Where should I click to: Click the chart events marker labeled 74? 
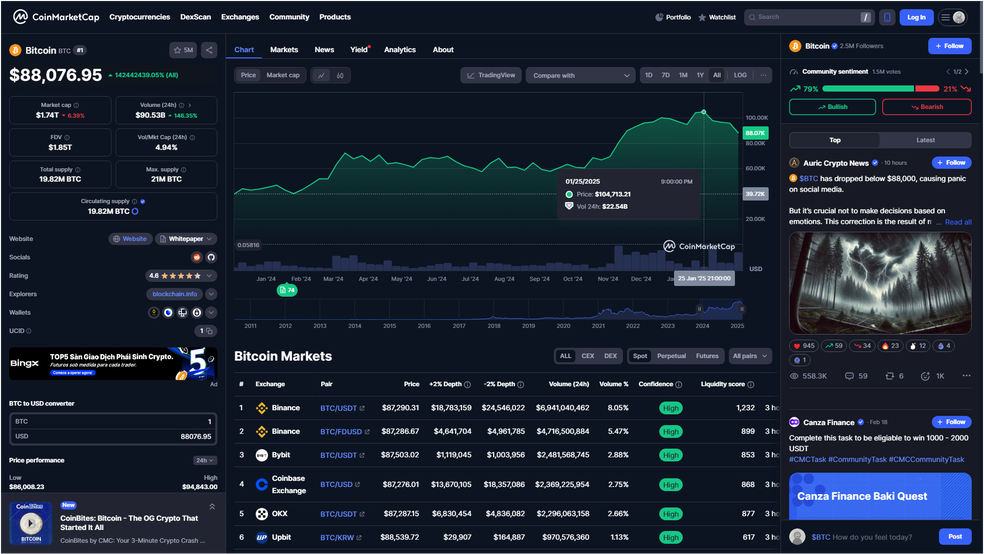[x=287, y=290]
